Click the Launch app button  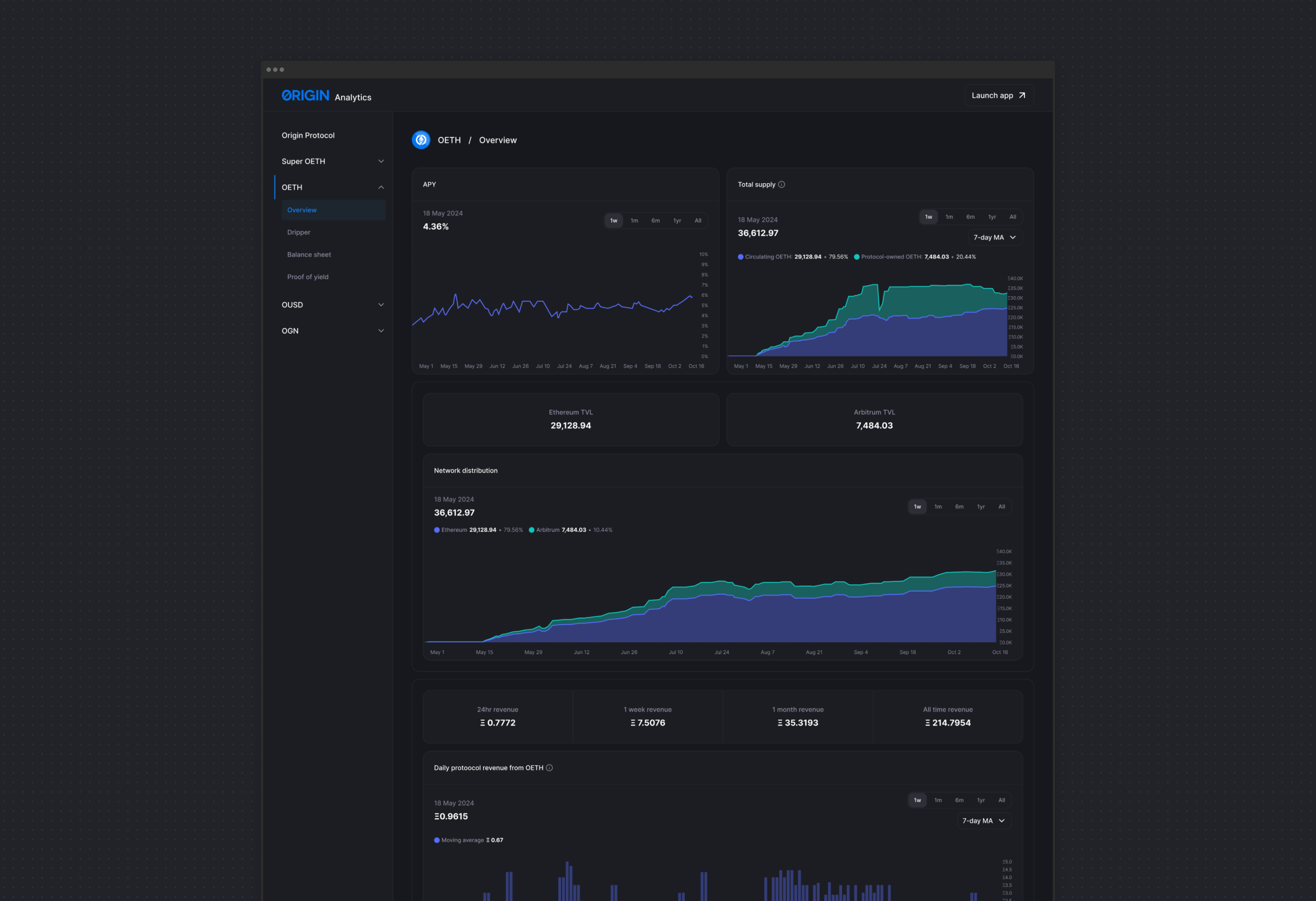click(x=999, y=96)
